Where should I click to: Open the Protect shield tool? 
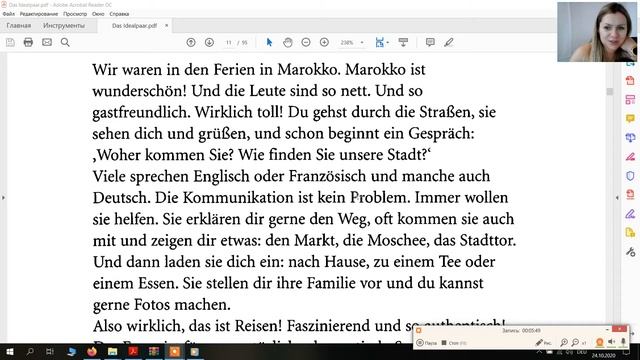[630, 176]
